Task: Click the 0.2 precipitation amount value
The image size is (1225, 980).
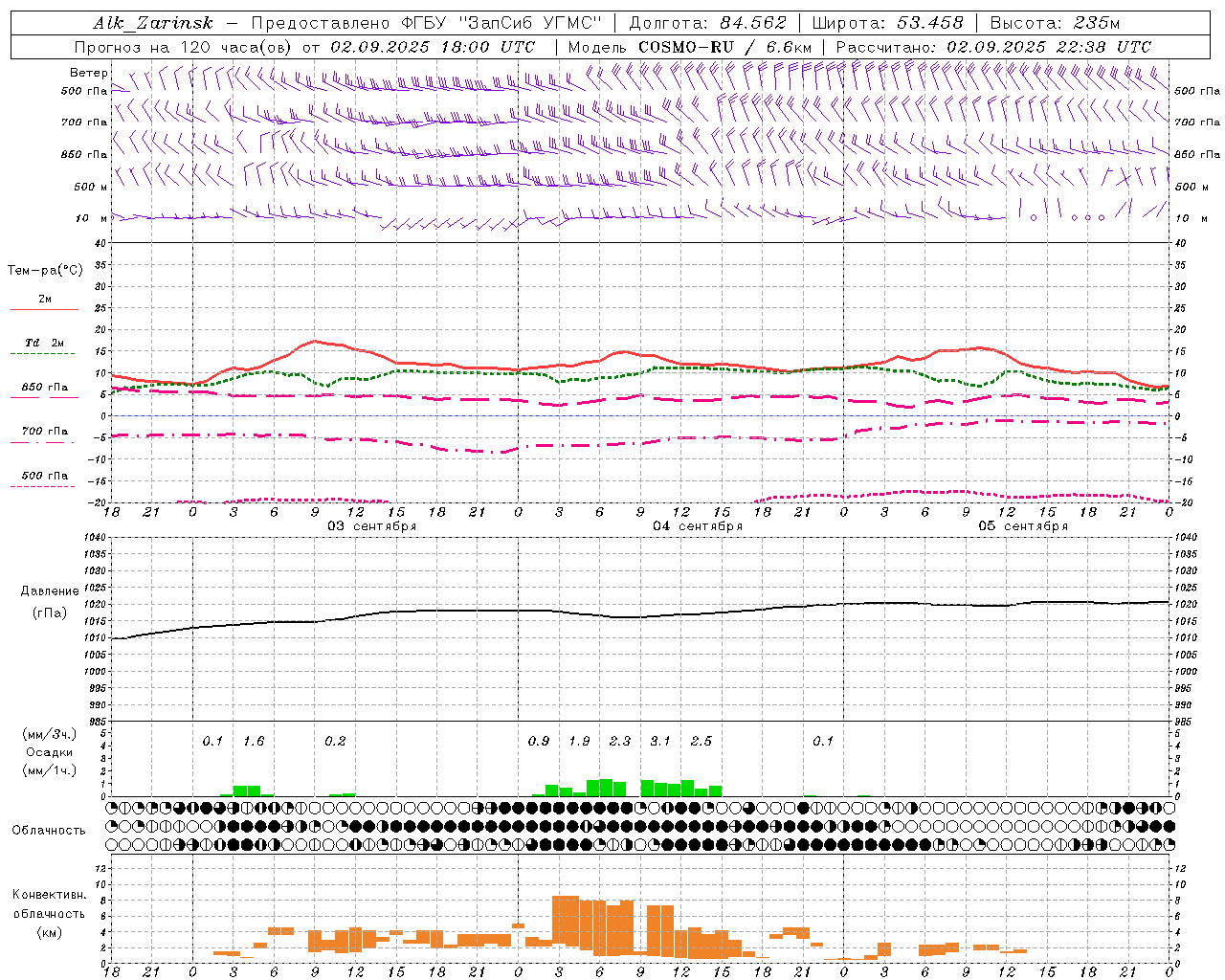Action: (335, 741)
